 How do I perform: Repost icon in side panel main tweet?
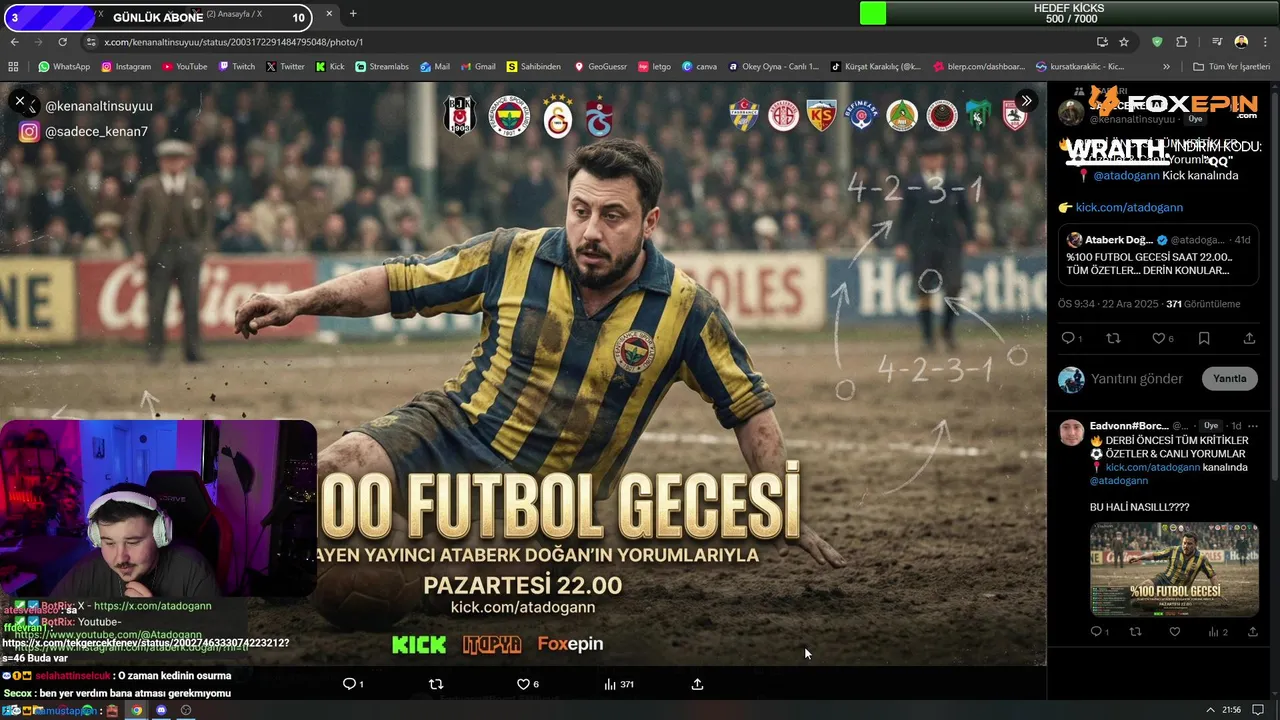pyautogui.click(x=1113, y=338)
